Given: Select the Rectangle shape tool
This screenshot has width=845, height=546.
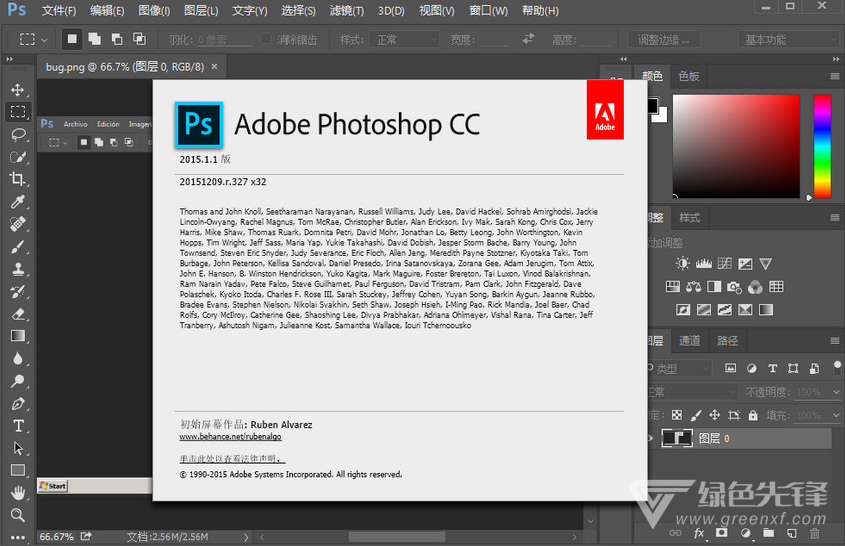Looking at the screenshot, I should pos(18,471).
